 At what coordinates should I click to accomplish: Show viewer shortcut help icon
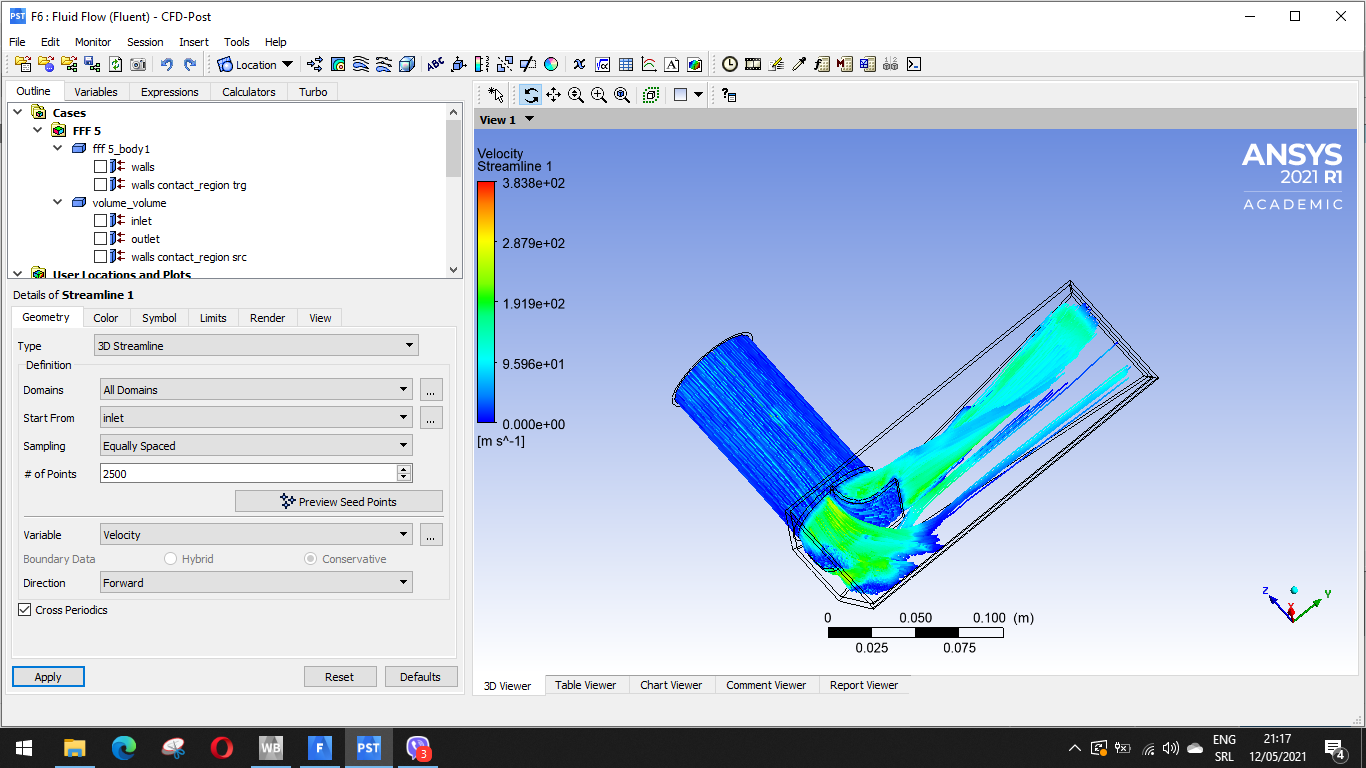point(729,94)
